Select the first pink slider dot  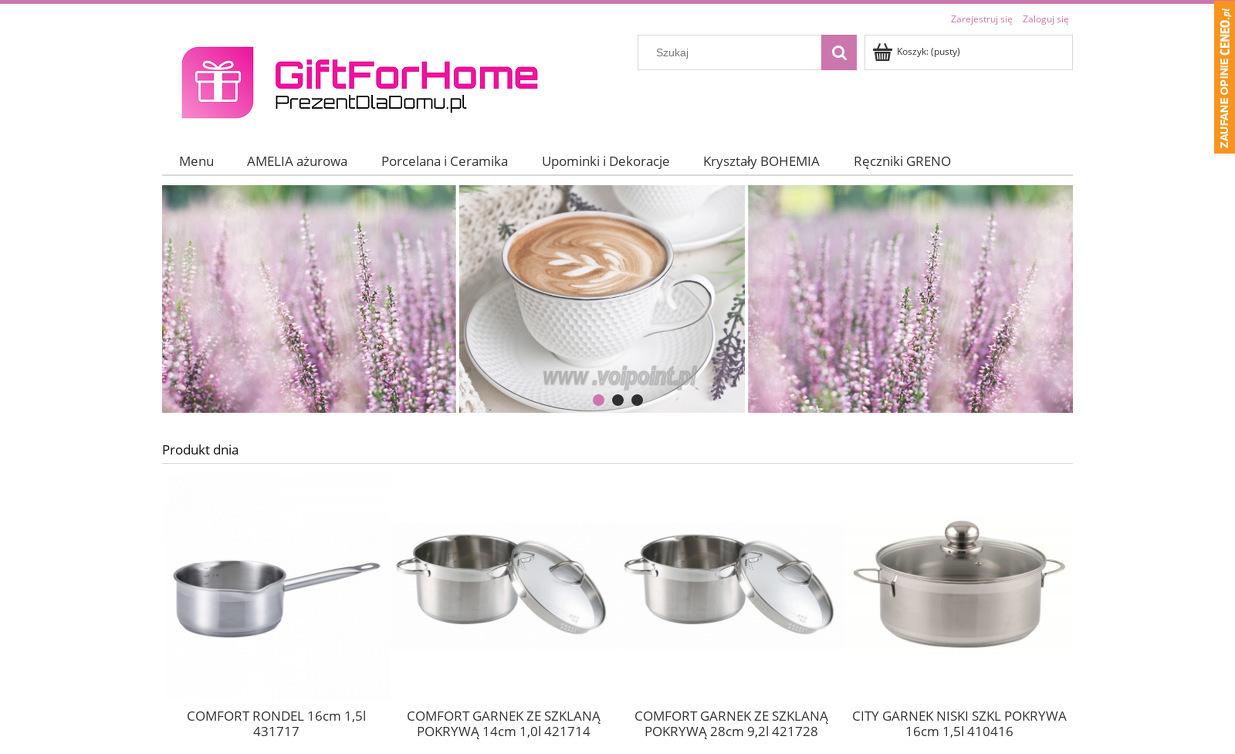coord(598,400)
